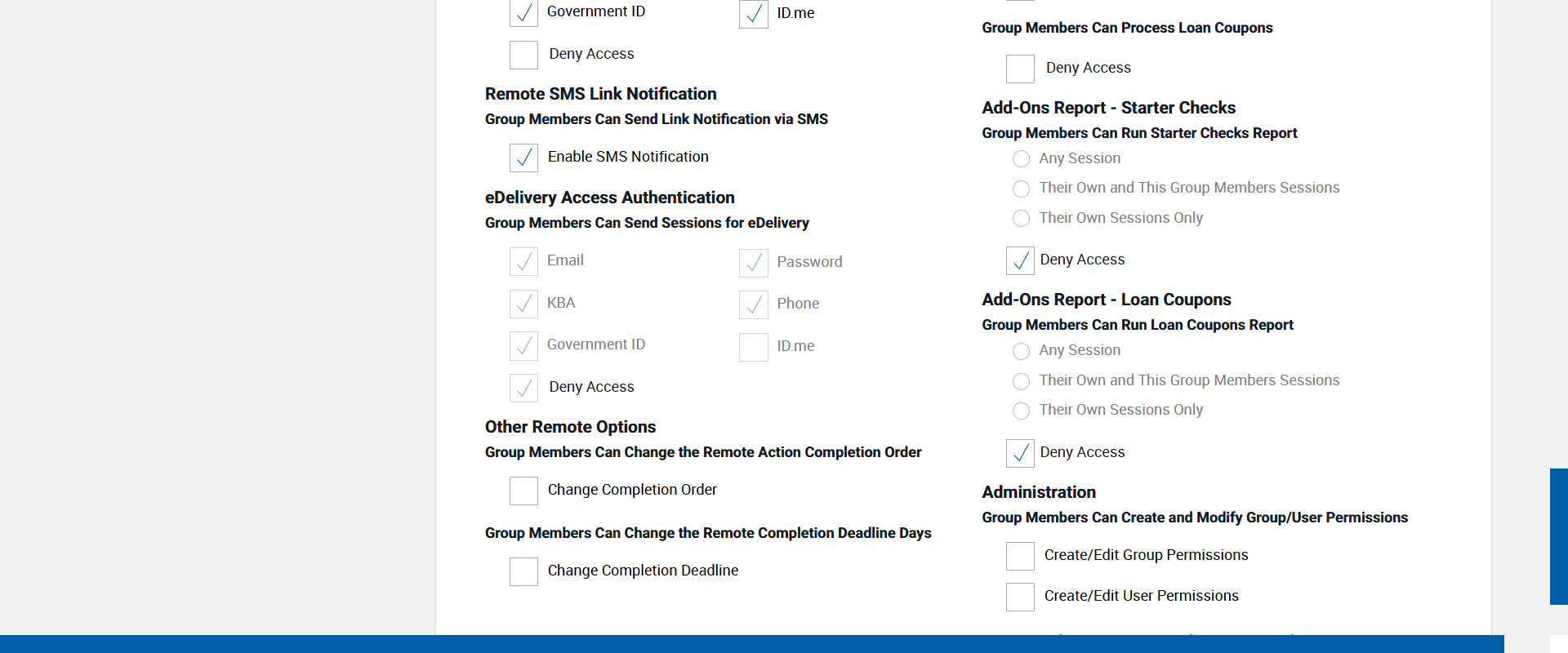The width and height of the screenshot is (1568, 653).
Task: Uncheck the KBA checkbox
Action: 523,304
